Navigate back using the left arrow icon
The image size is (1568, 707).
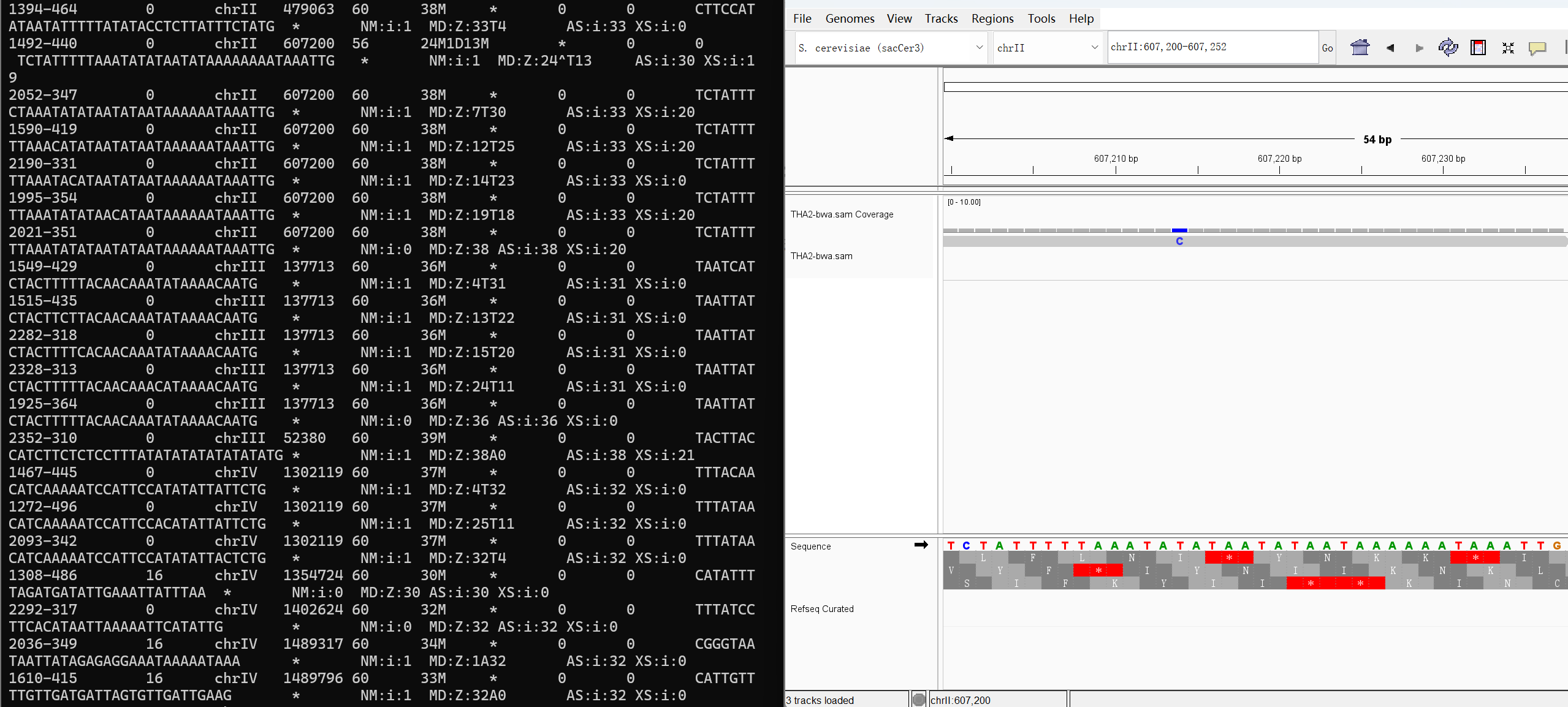pyautogui.click(x=1390, y=47)
